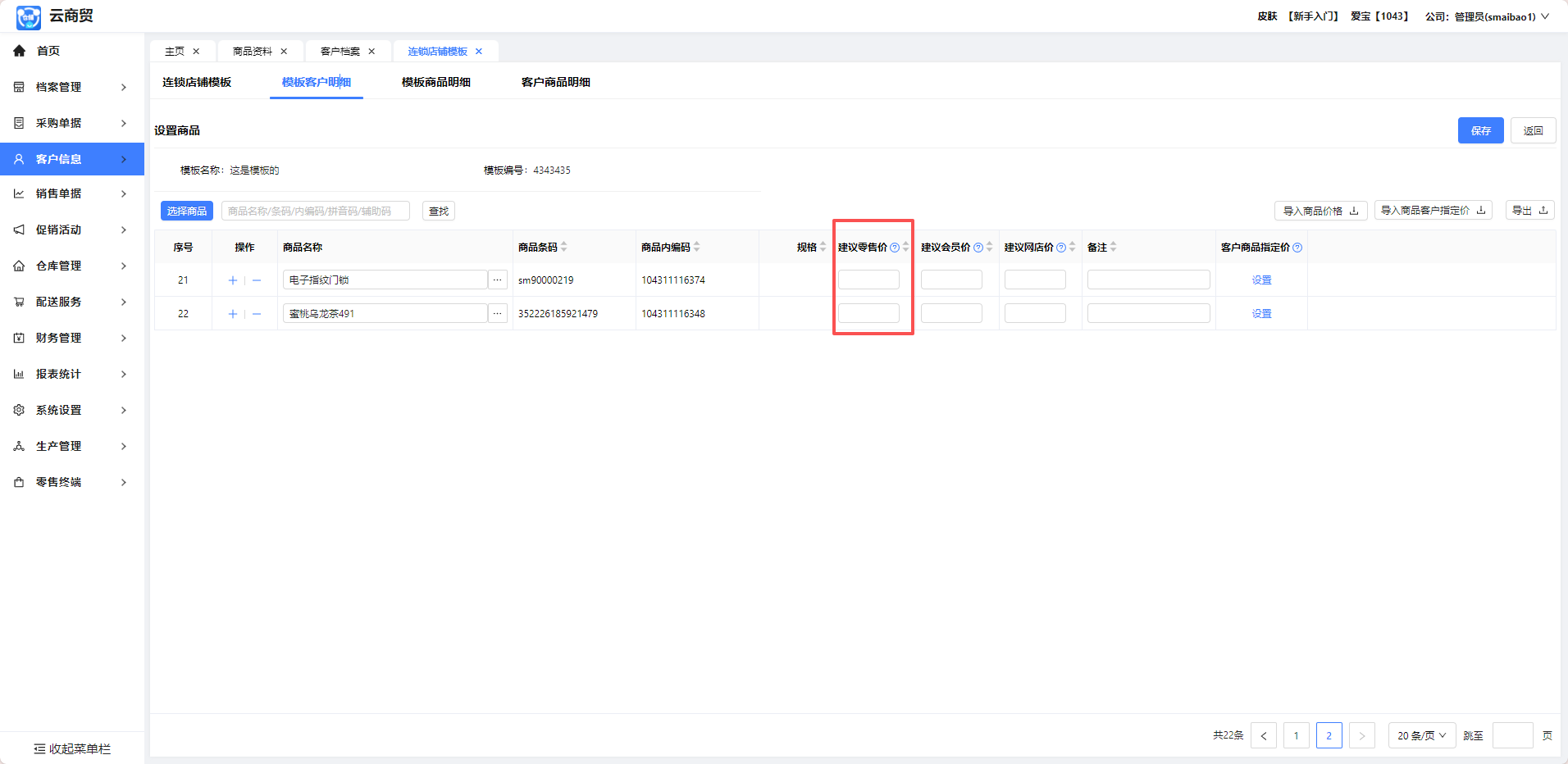This screenshot has height=764, width=1568.
Task: Click the 采购单据 sidebar icon
Action: tap(19, 123)
